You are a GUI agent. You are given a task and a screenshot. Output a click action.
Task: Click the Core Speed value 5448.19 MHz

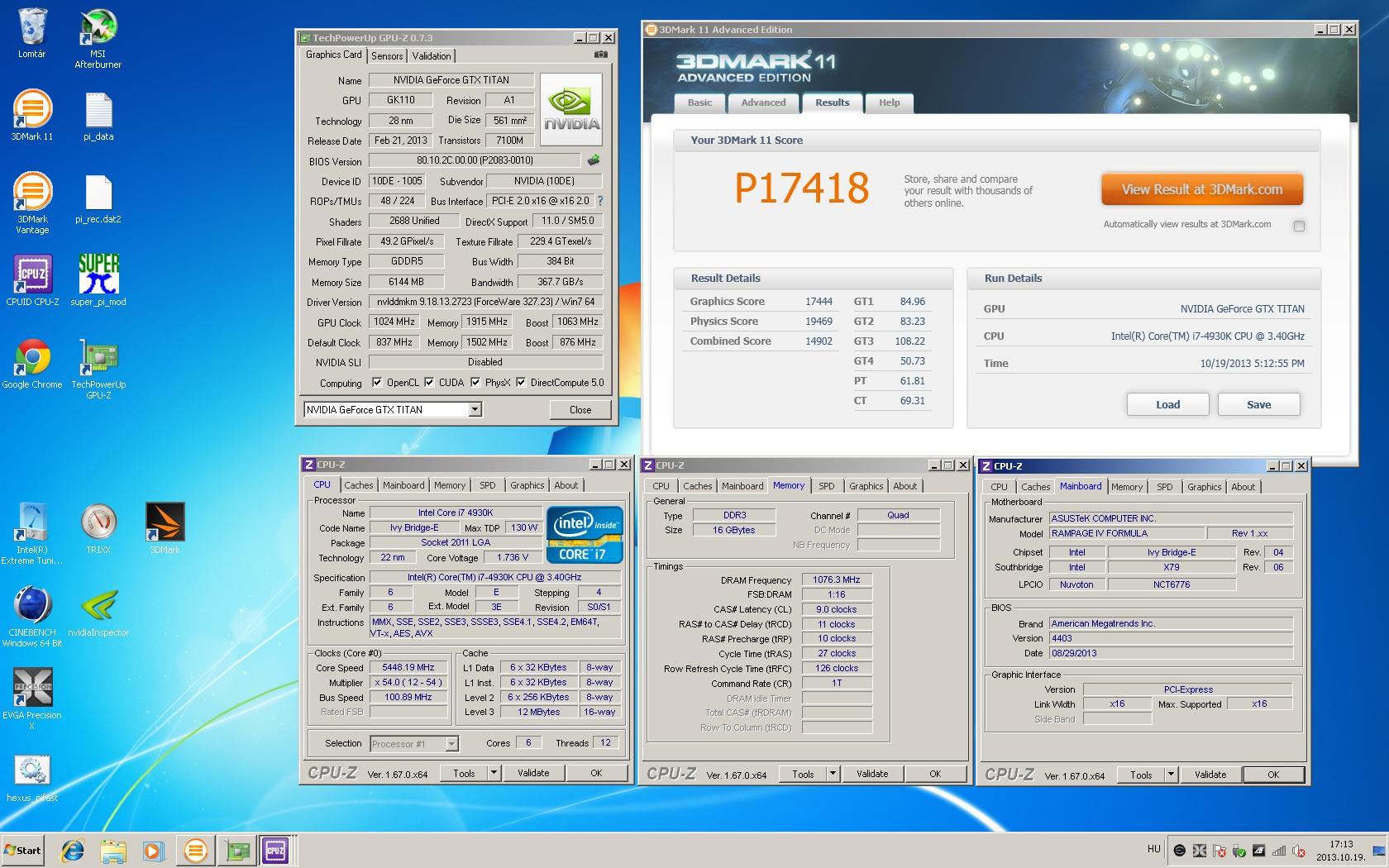[x=408, y=668]
